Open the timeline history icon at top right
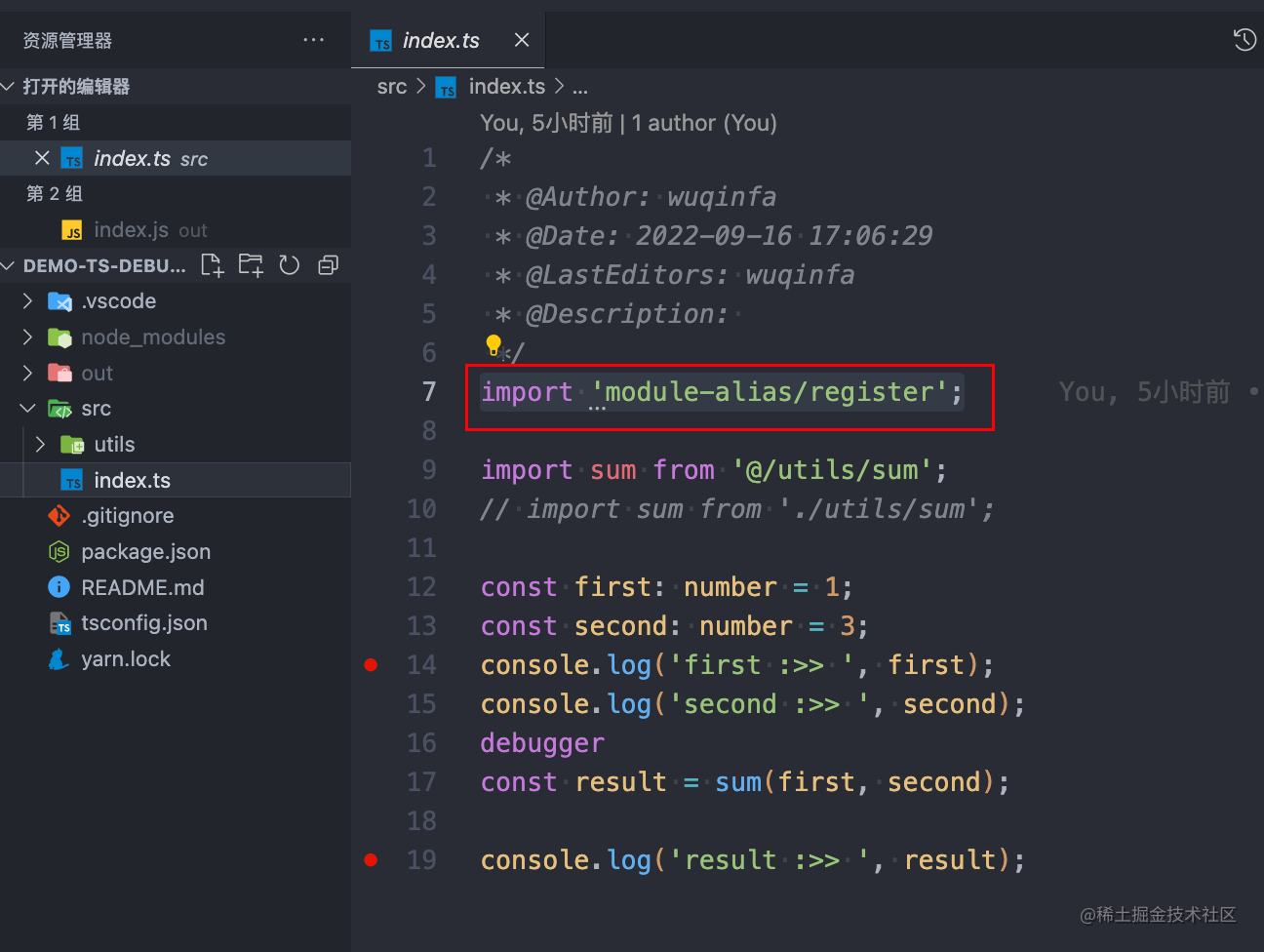The image size is (1264, 952). pos(1244,39)
